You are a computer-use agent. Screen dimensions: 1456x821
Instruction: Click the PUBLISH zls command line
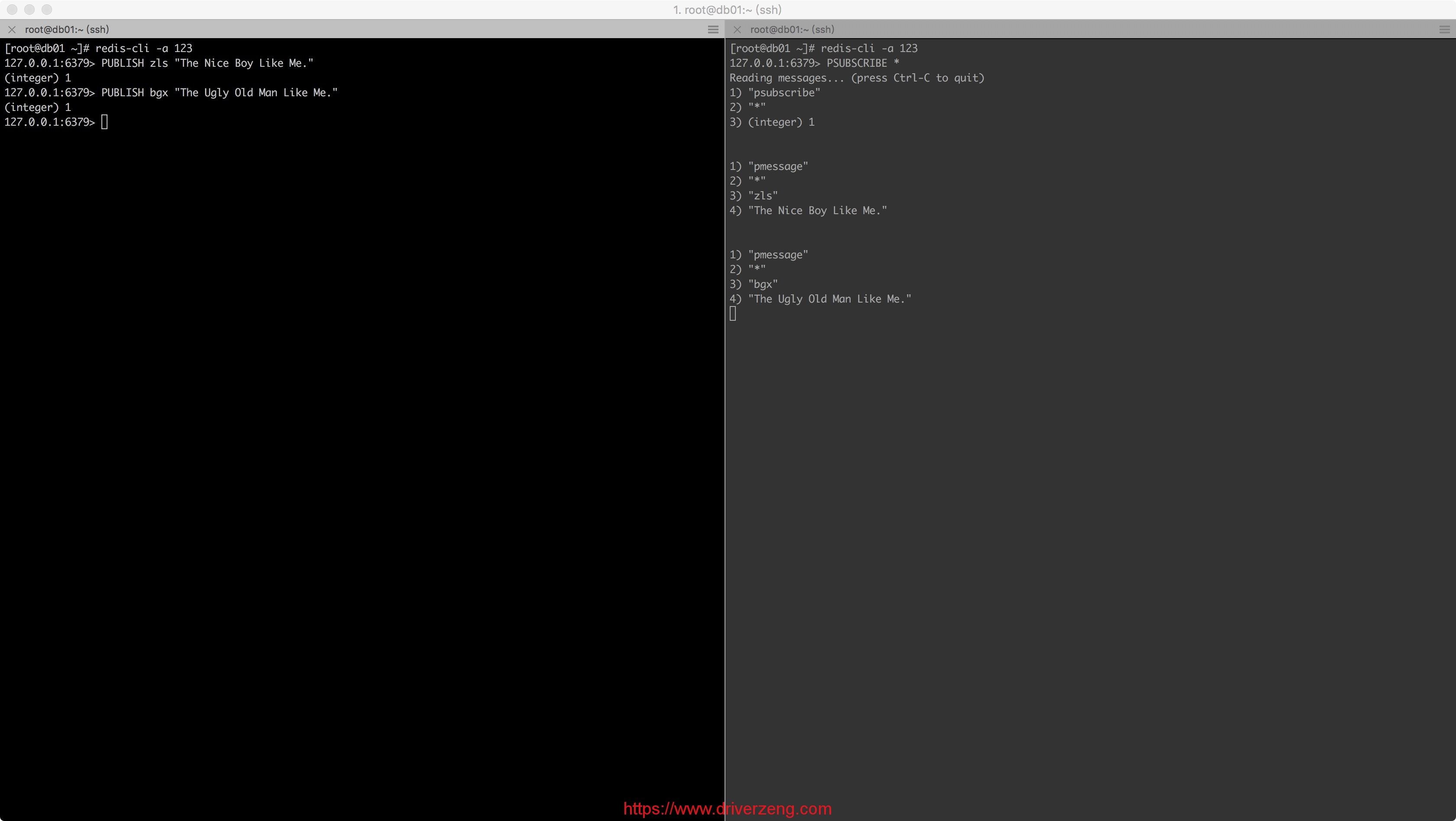[x=159, y=63]
